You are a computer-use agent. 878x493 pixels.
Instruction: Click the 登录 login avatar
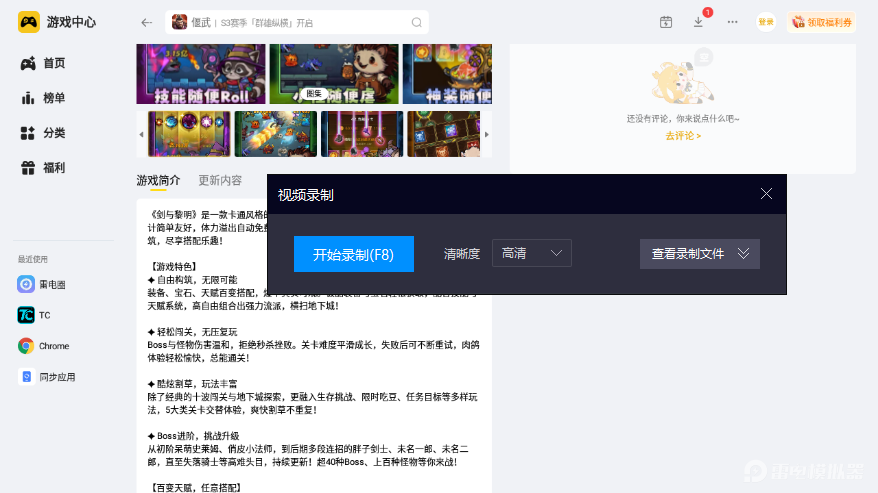click(766, 22)
